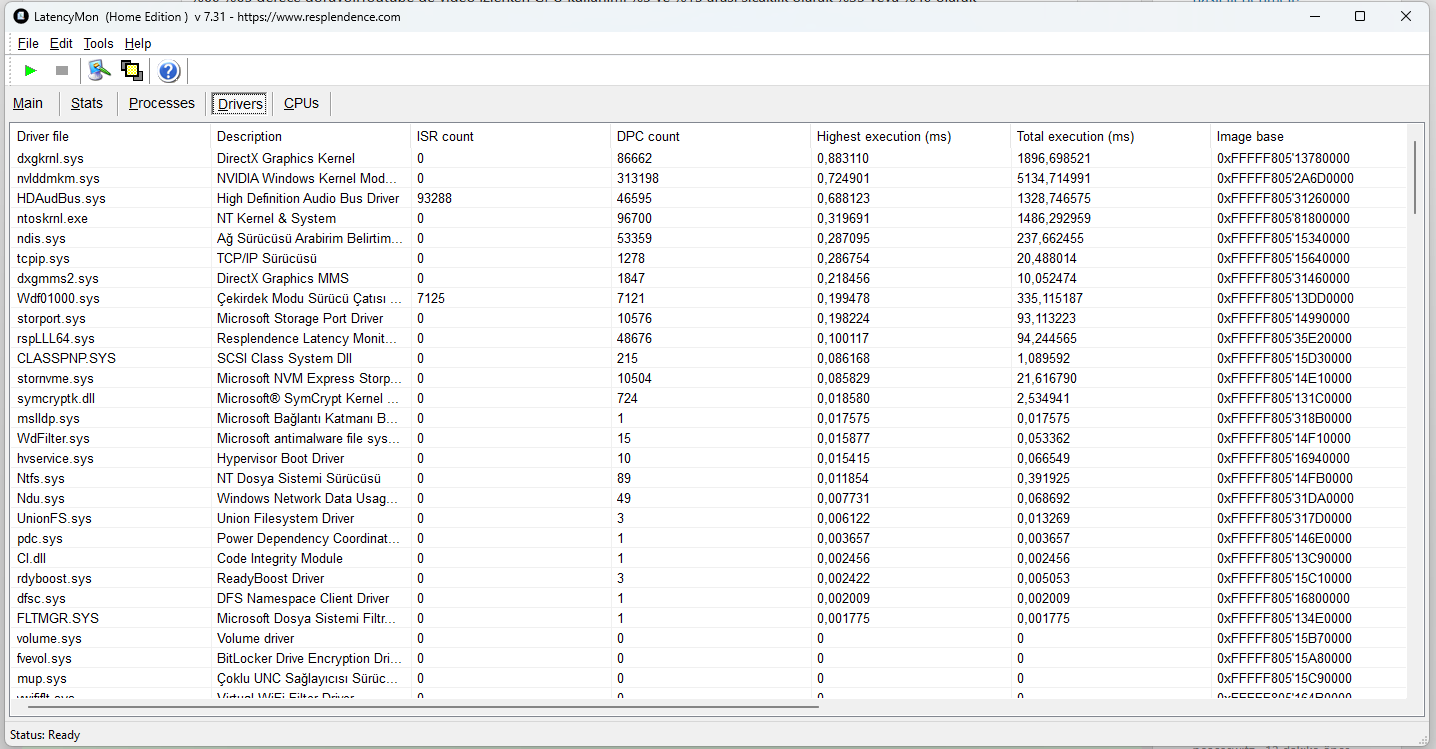Select the ndis.sys row
1436x749 pixels.
tap(708, 238)
